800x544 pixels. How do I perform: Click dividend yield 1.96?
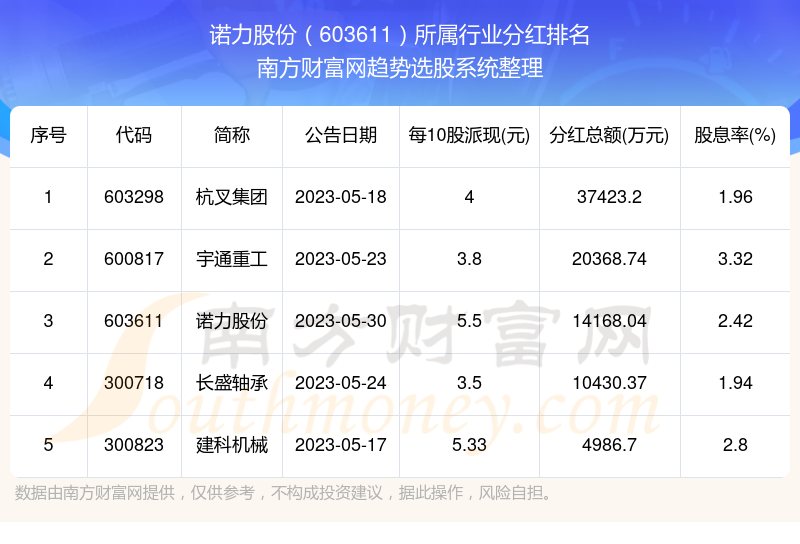point(735,197)
